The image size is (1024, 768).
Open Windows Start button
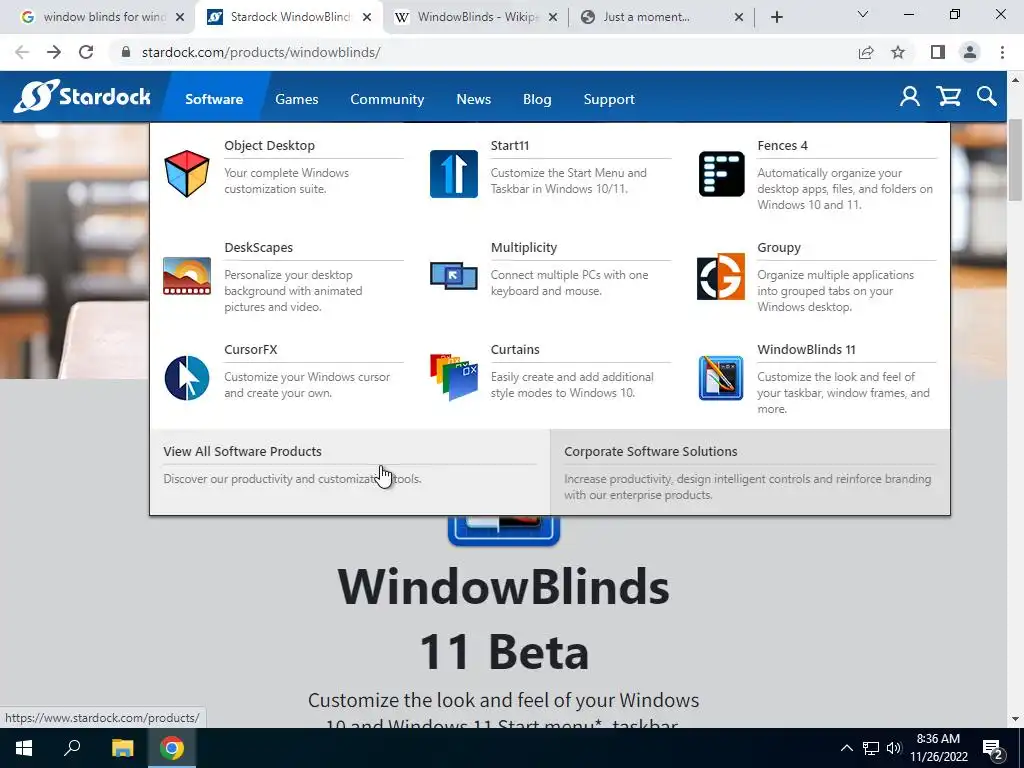(x=24, y=748)
